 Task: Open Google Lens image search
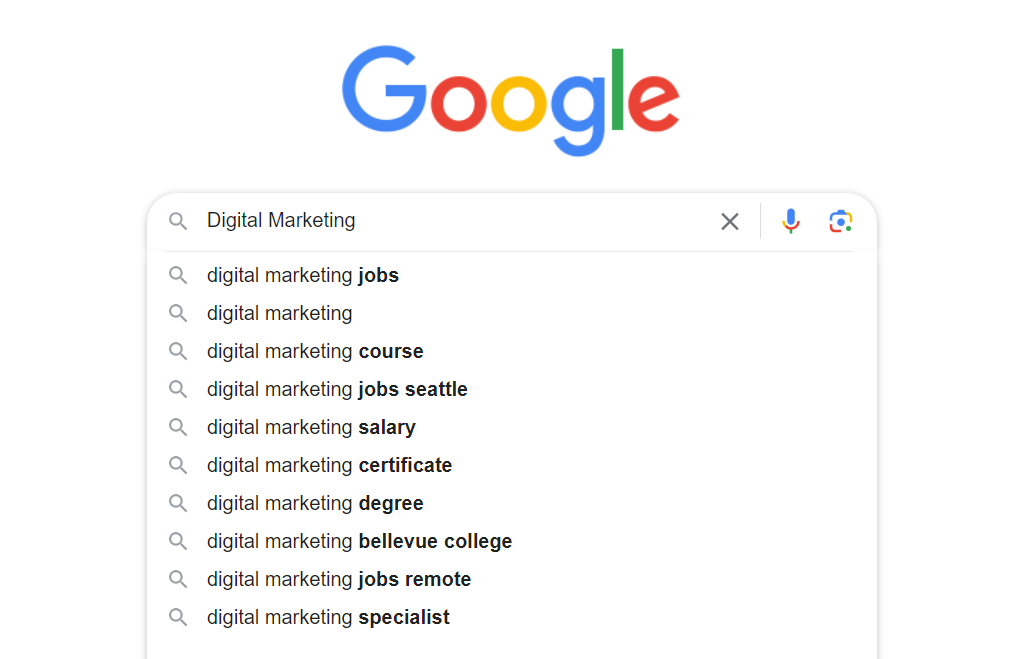click(841, 221)
